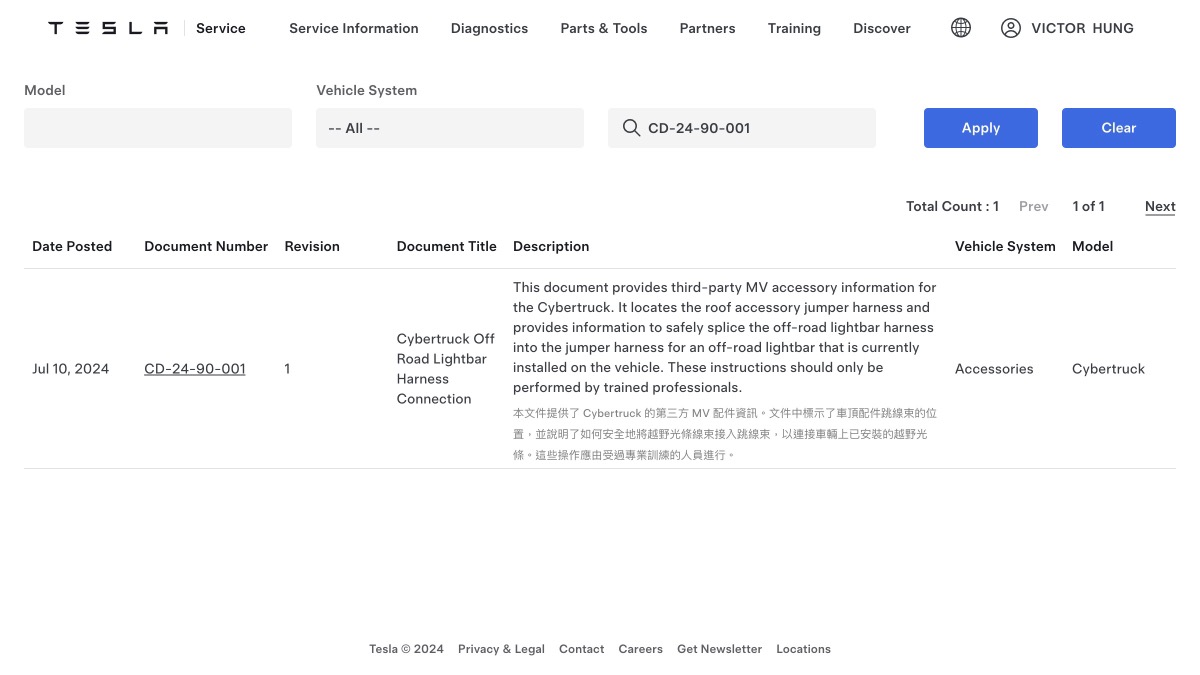Click the Service home link
Screen dimensions: 1200x675
(221, 28)
